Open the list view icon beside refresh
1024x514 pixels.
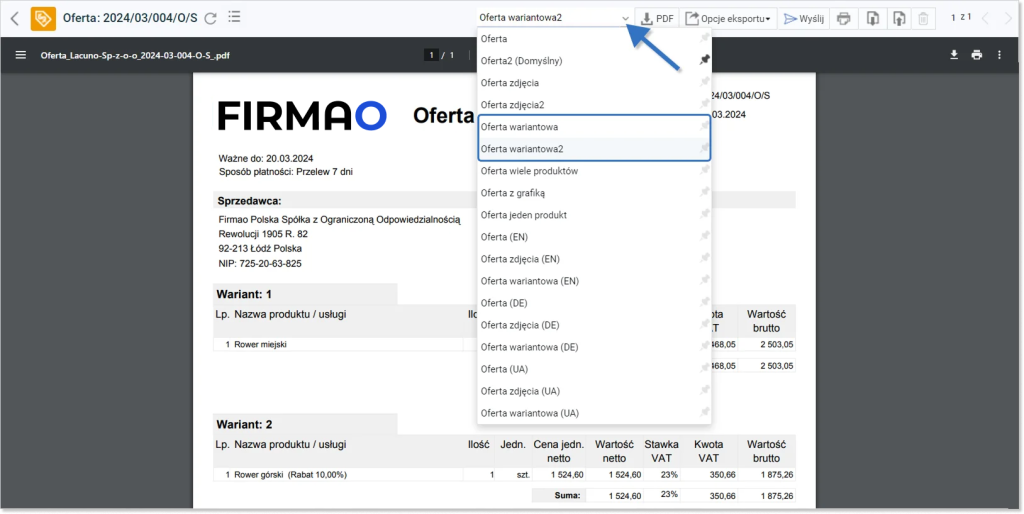tap(234, 17)
